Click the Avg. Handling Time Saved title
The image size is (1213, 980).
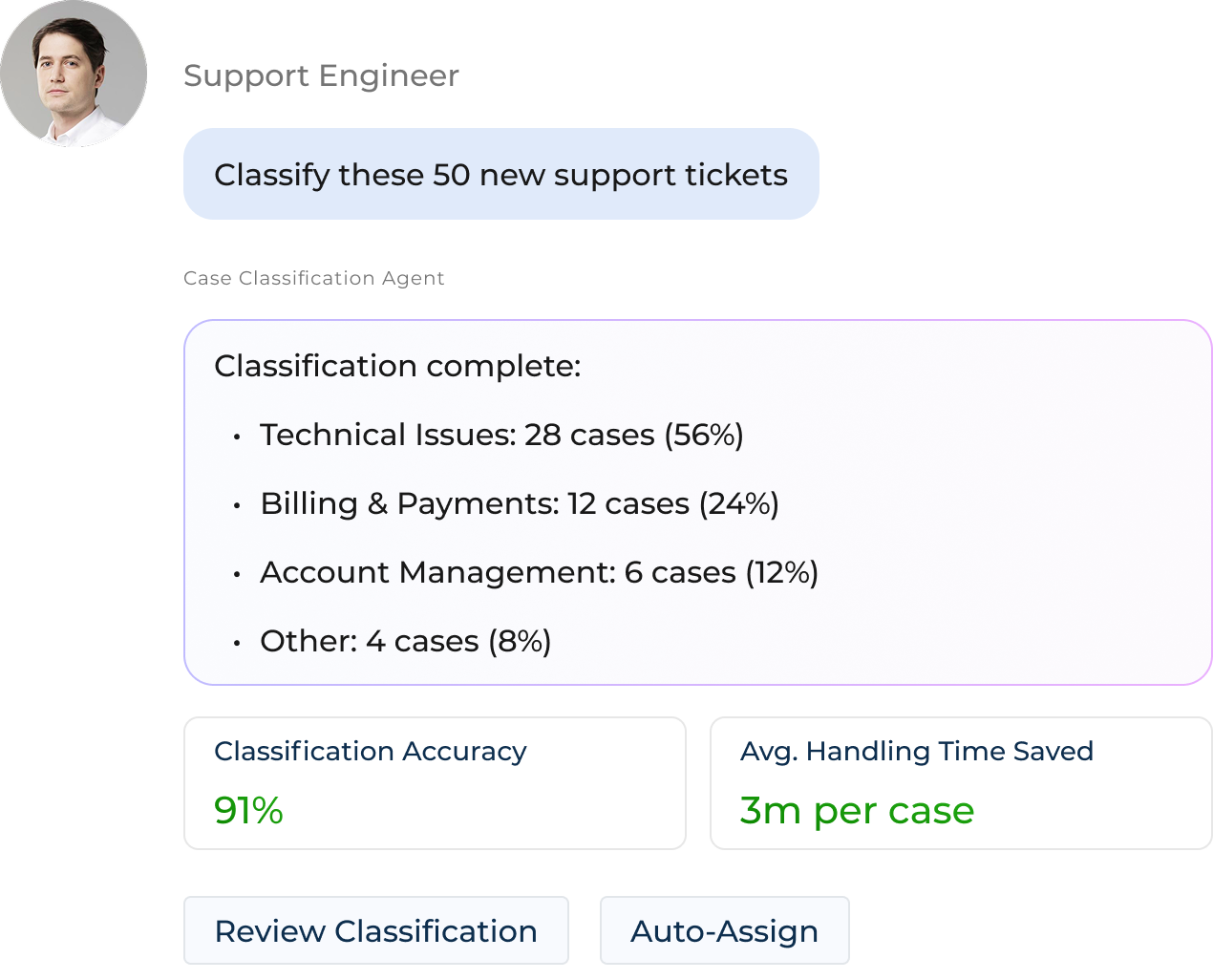916,752
